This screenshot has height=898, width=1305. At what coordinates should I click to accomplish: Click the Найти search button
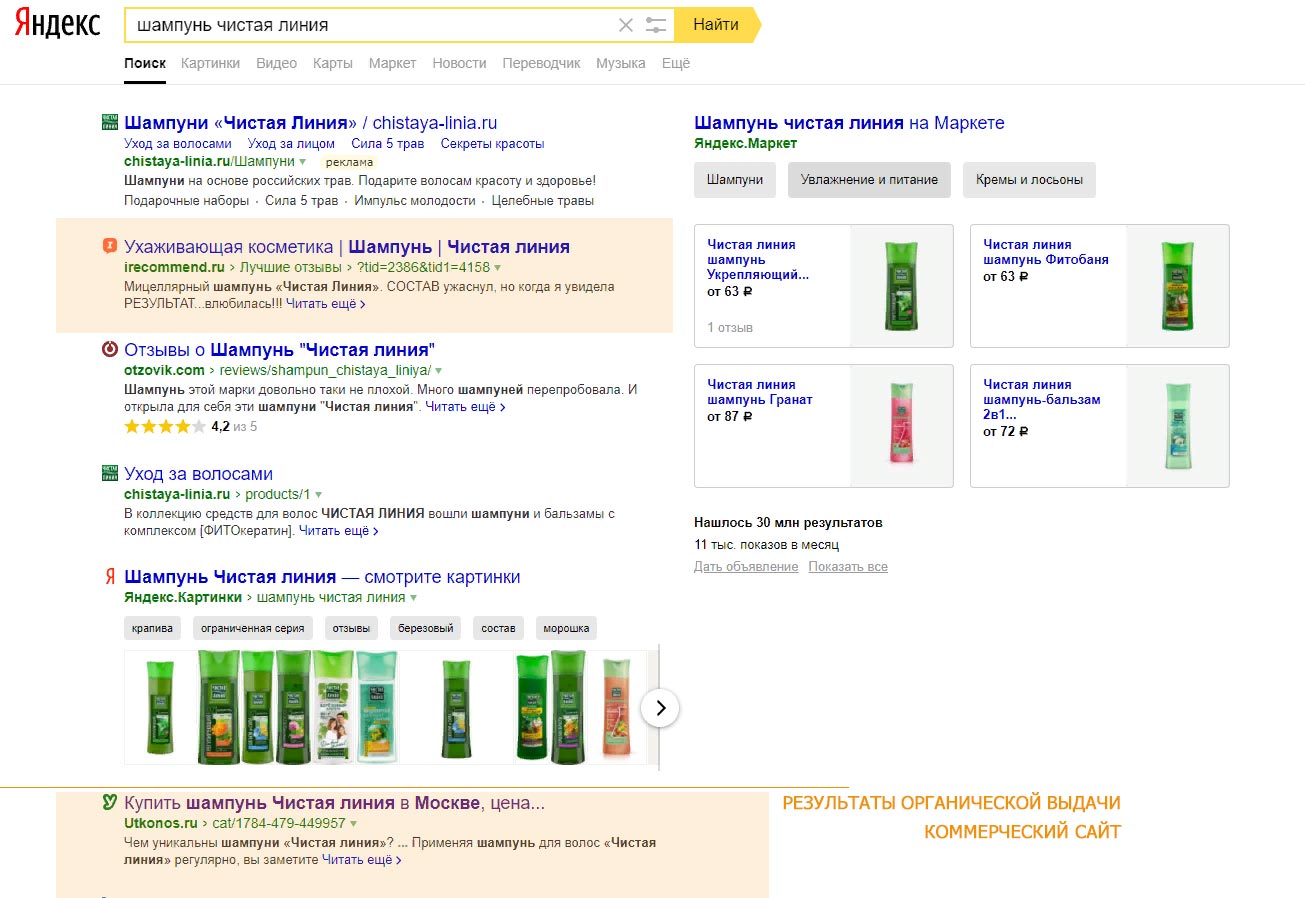[716, 25]
